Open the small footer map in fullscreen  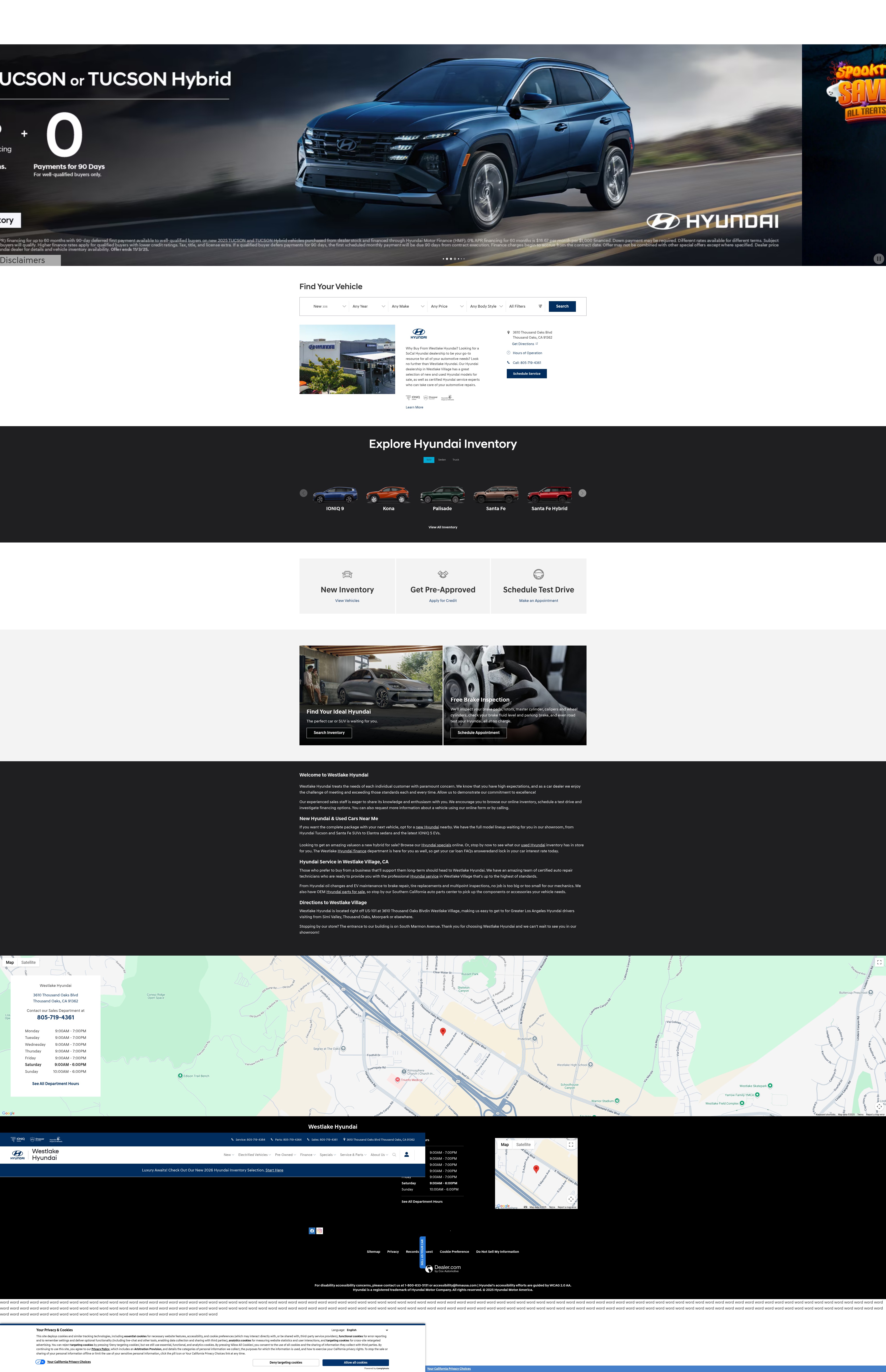click(571, 1145)
